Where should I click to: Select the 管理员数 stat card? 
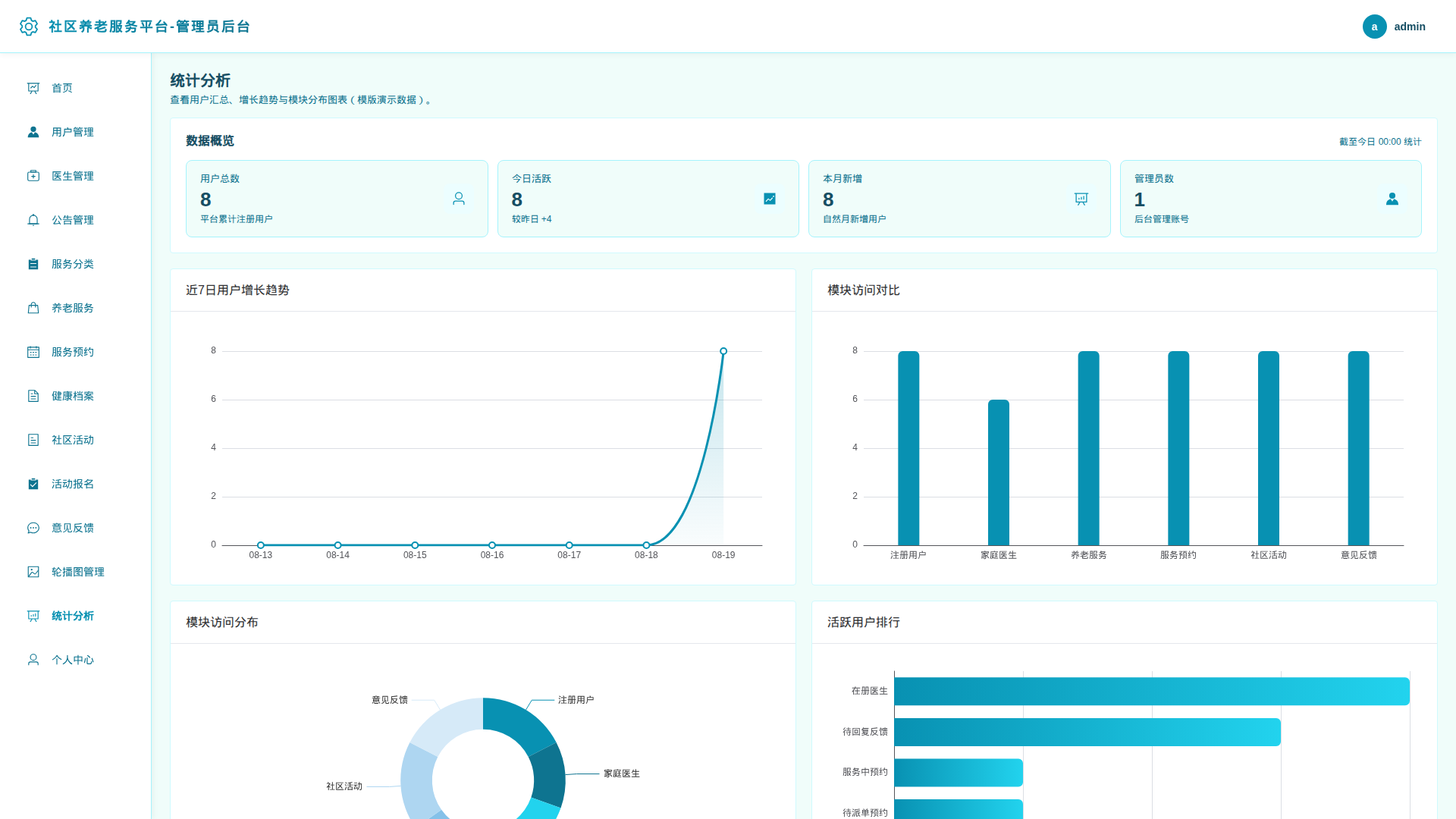point(1271,199)
